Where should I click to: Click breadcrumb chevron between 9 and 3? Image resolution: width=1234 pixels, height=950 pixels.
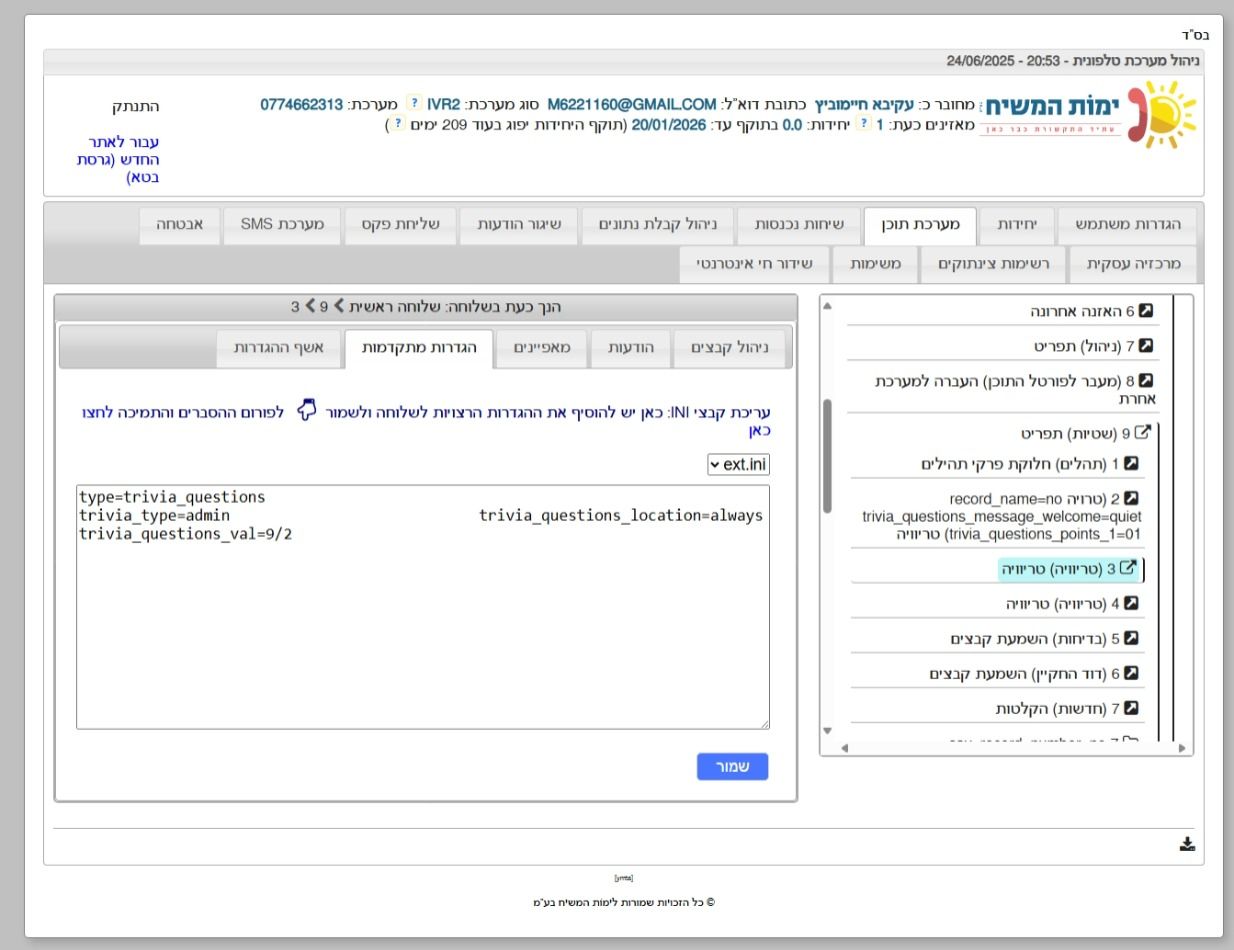[x=309, y=306]
